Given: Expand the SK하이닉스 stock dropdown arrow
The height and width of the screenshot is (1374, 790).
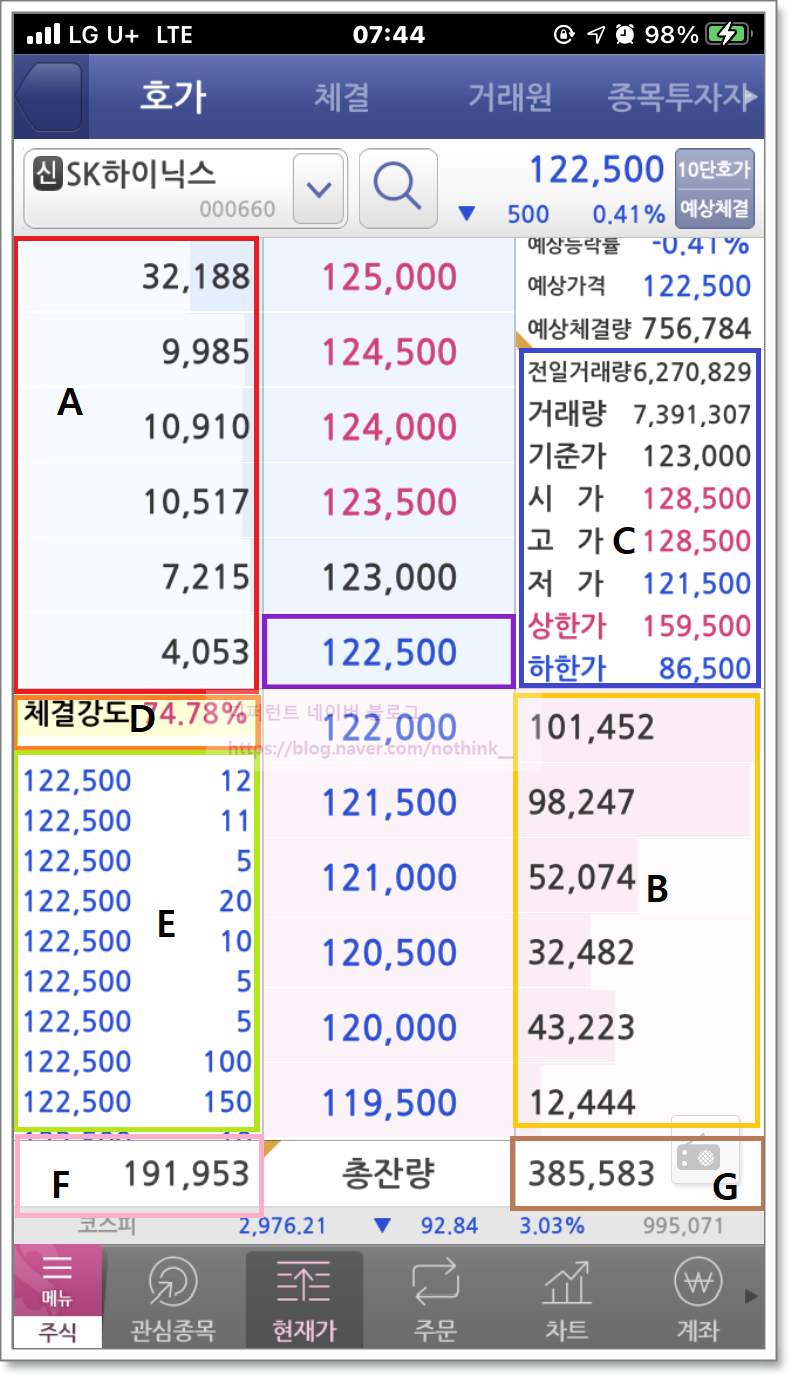Looking at the screenshot, I should pyautogui.click(x=319, y=190).
